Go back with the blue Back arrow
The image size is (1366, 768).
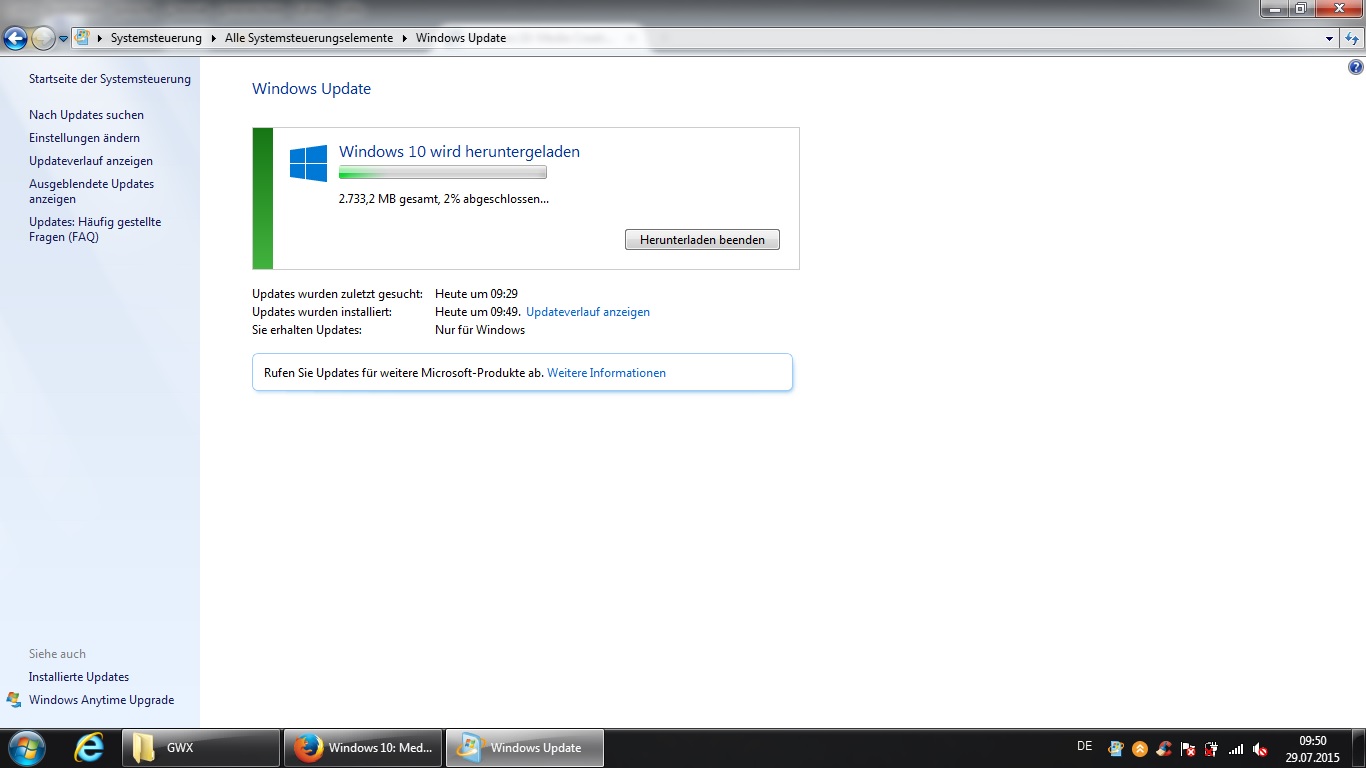pyautogui.click(x=15, y=38)
